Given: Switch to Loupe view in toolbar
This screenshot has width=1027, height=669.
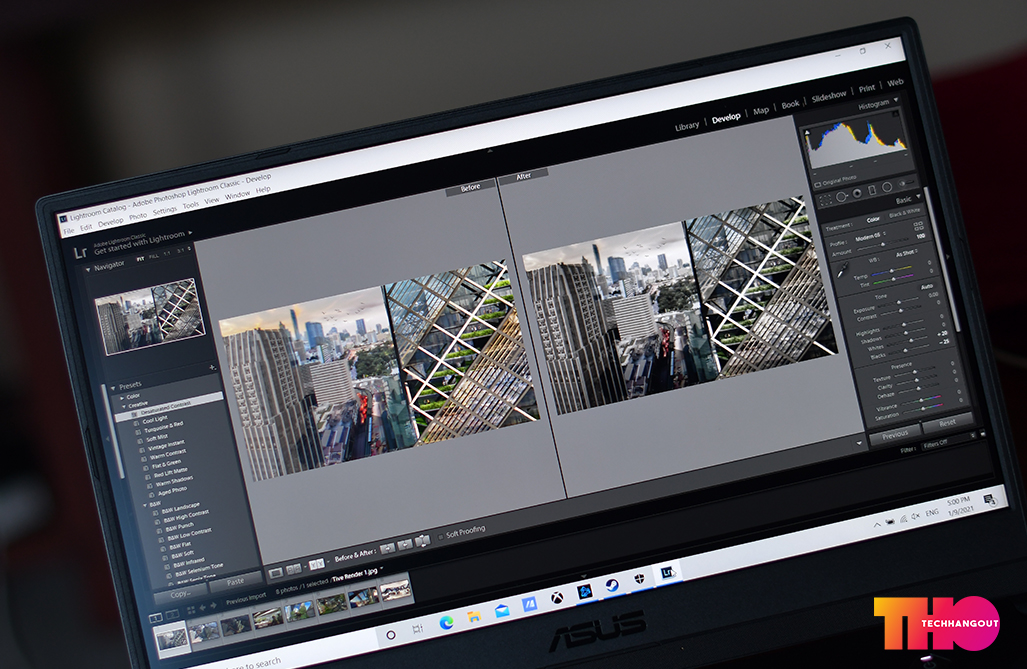Looking at the screenshot, I should click(x=276, y=573).
